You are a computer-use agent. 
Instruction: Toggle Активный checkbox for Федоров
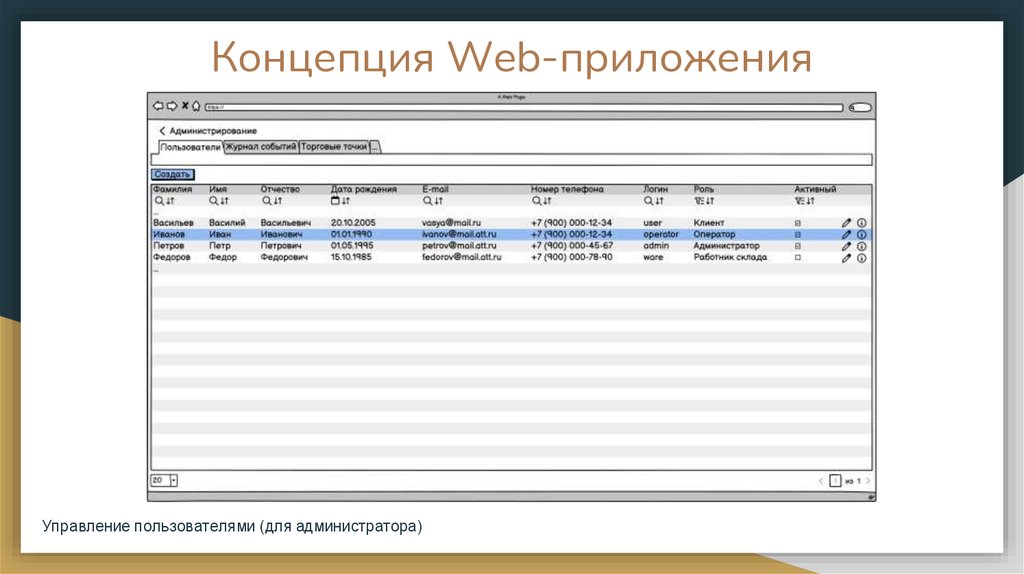pyautogui.click(x=797, y=257)
